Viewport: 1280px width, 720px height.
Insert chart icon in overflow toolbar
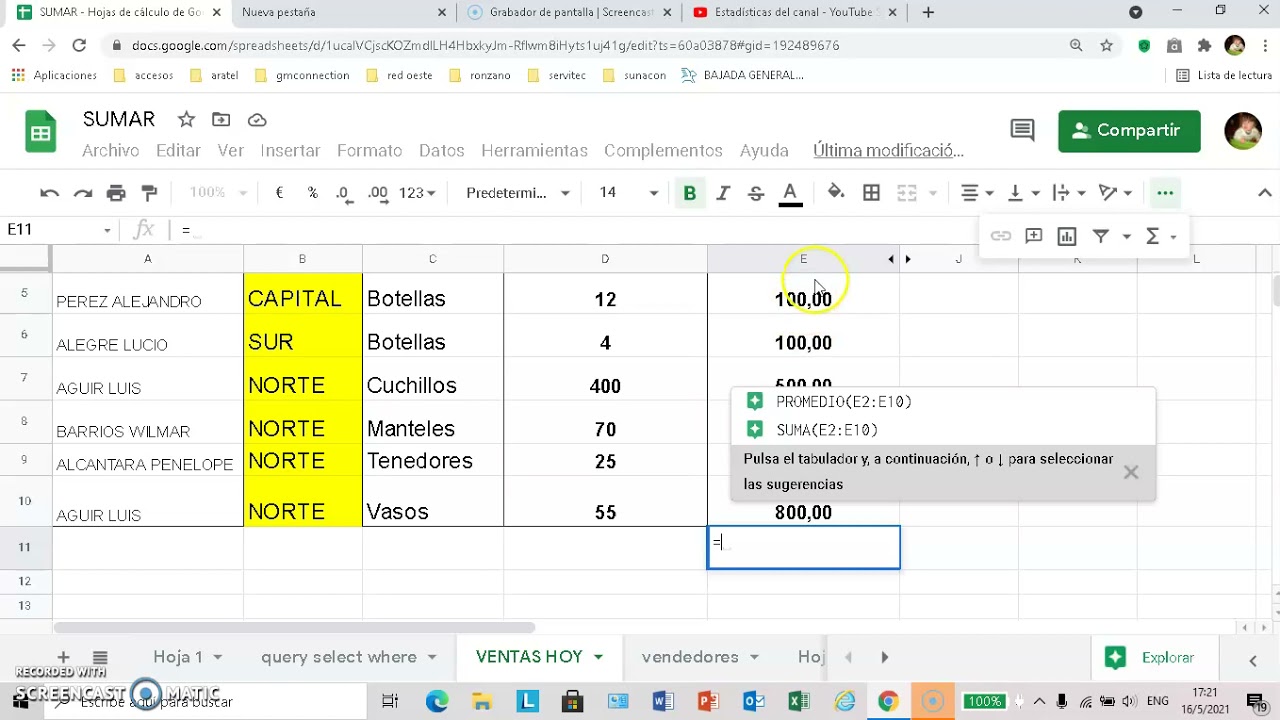1067,237
